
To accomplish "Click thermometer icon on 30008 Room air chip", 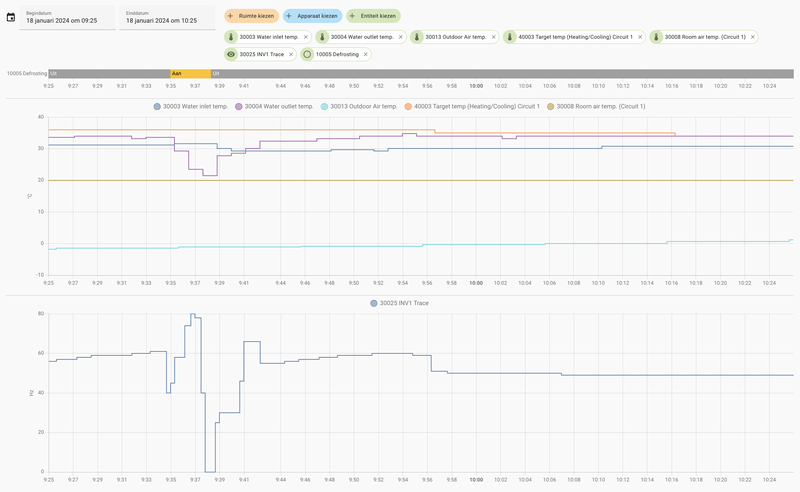I will [x=656, y=37].
